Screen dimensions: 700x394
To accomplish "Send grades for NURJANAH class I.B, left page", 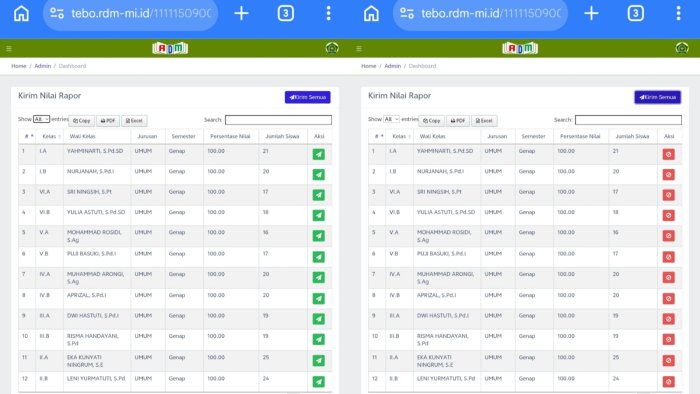I will (318, 175).
